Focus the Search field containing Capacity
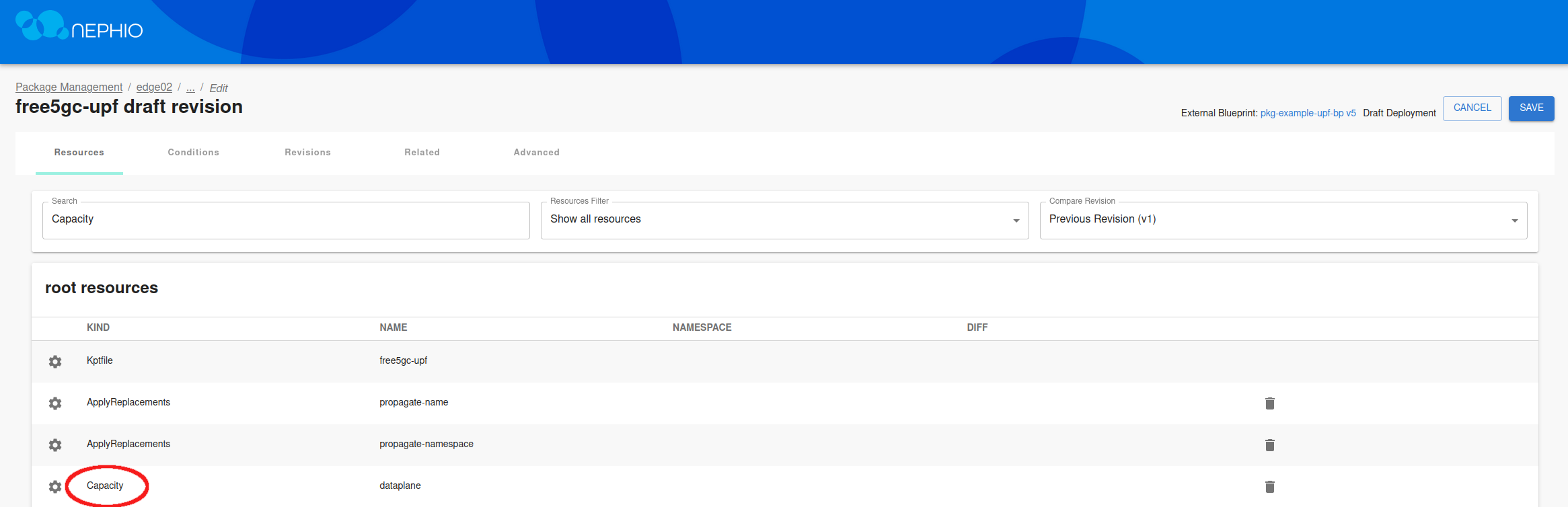The height and width of the screenshot is (507, 1568). [286, 220]
